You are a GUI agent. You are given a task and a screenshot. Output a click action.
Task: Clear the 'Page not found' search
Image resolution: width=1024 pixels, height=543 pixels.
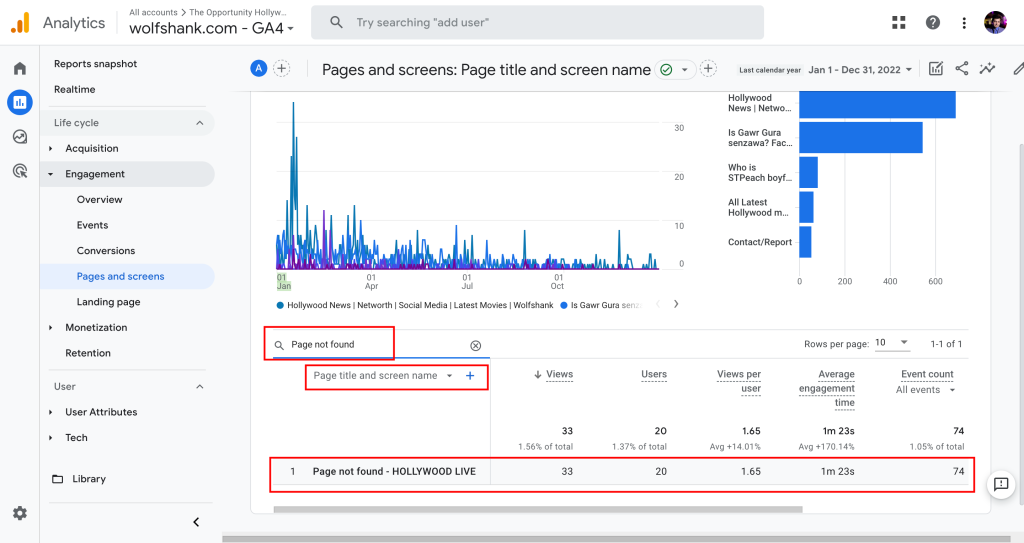pos(475,346)
